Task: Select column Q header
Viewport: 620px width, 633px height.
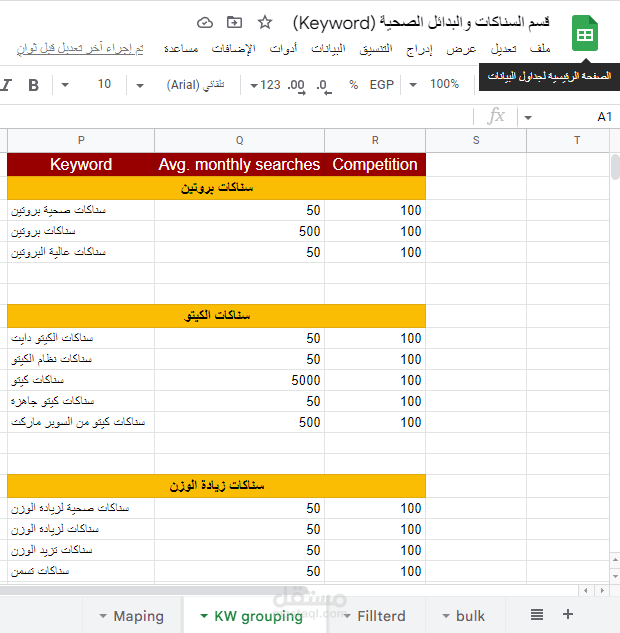Action: pyautogui.click(x=239, y=140)
